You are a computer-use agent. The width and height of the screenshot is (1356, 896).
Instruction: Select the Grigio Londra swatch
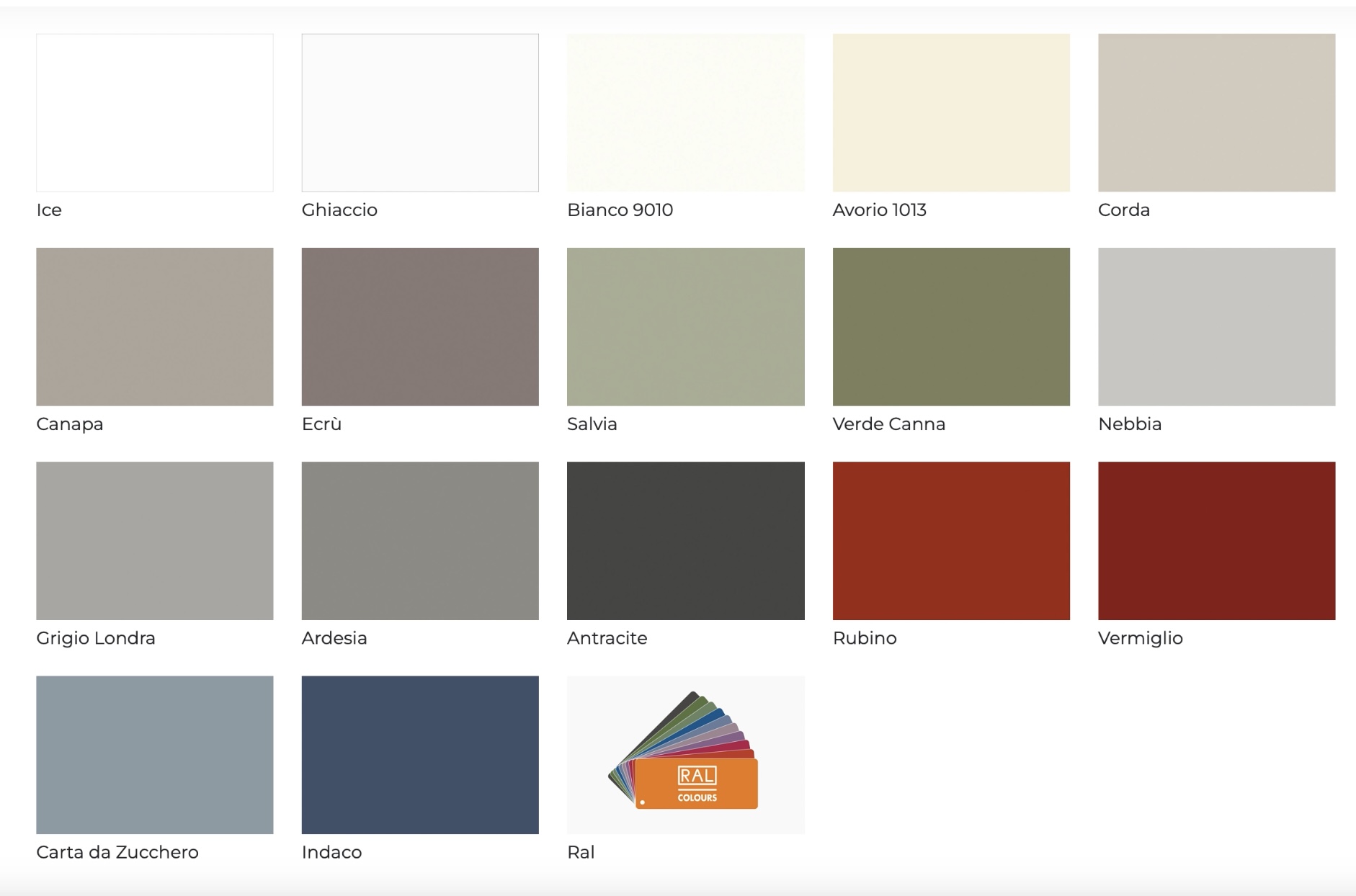pos(155,541)
